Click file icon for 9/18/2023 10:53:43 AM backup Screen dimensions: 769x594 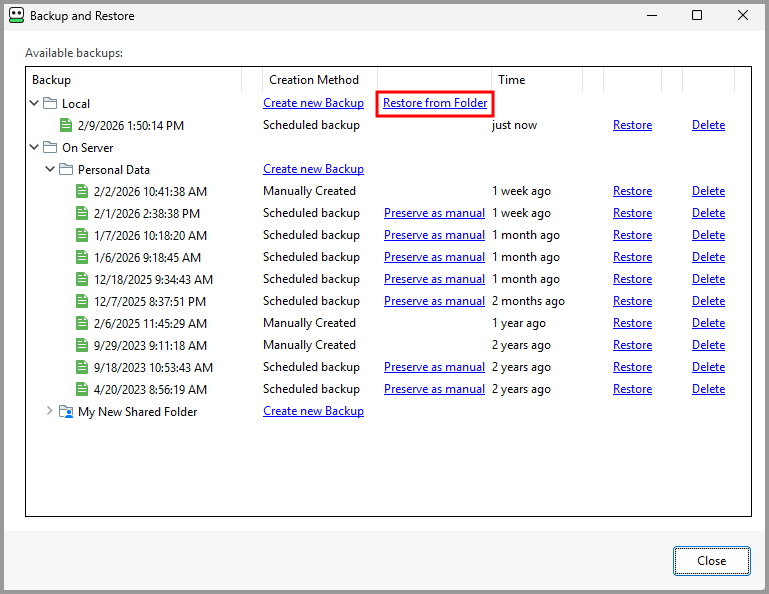point(82,367)
